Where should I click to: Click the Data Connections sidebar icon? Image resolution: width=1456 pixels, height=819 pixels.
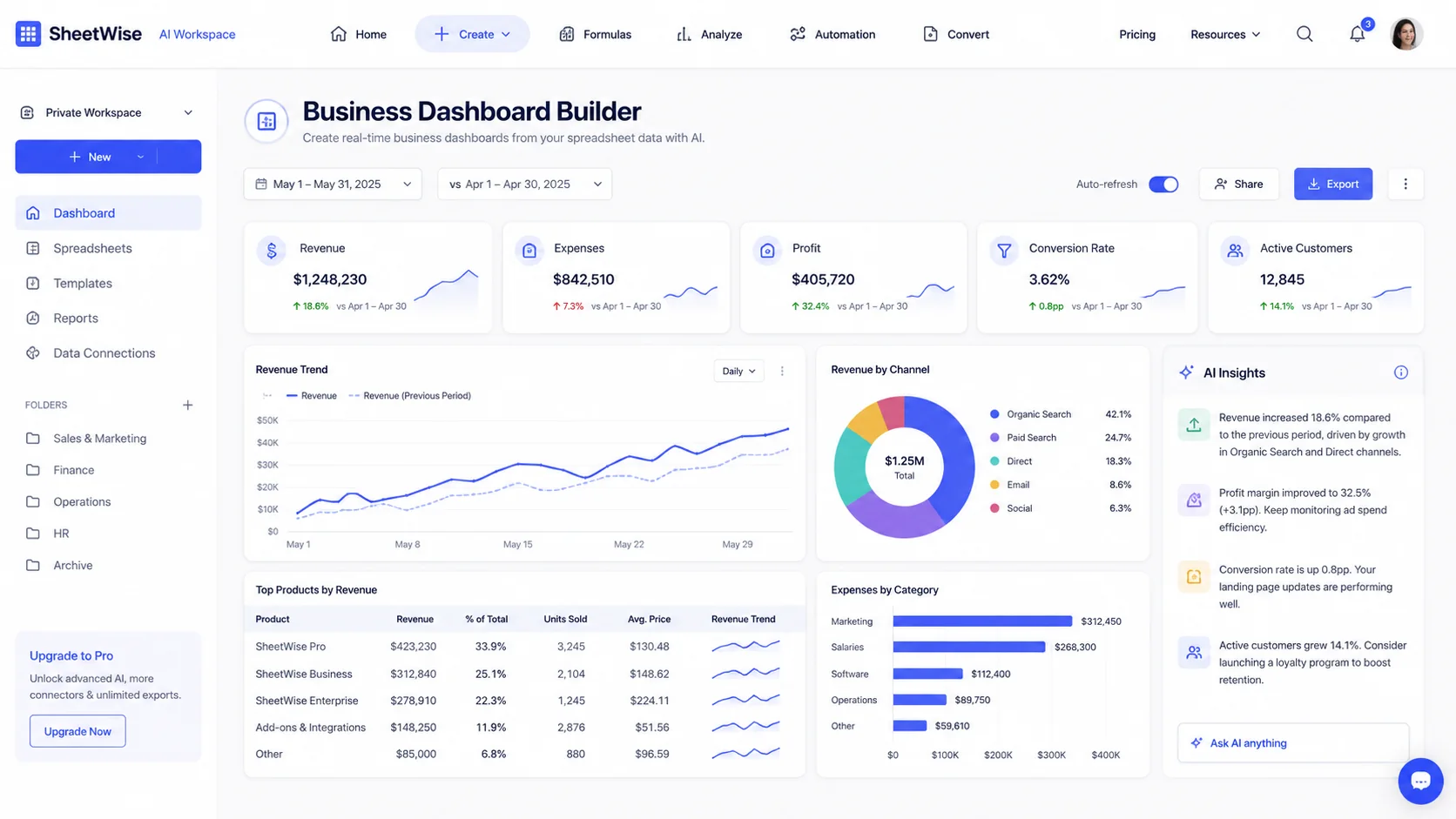33,353
